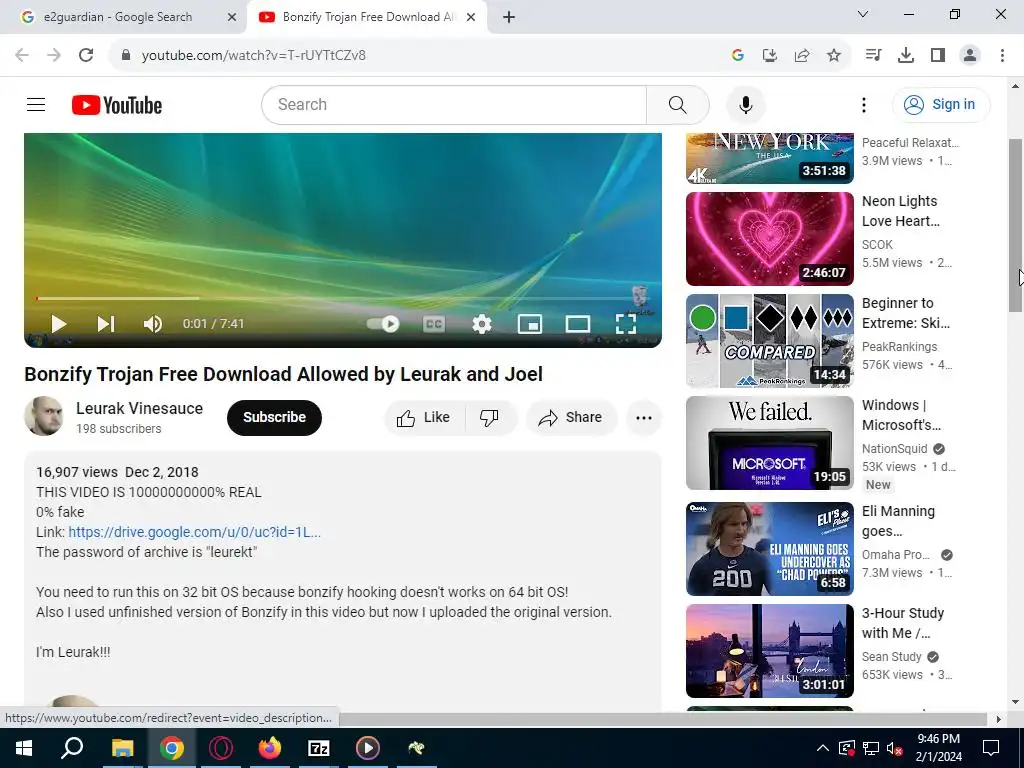Open the YouTube hamburger guide menu
The image size is (1024, 768).
tap(36, 104)
